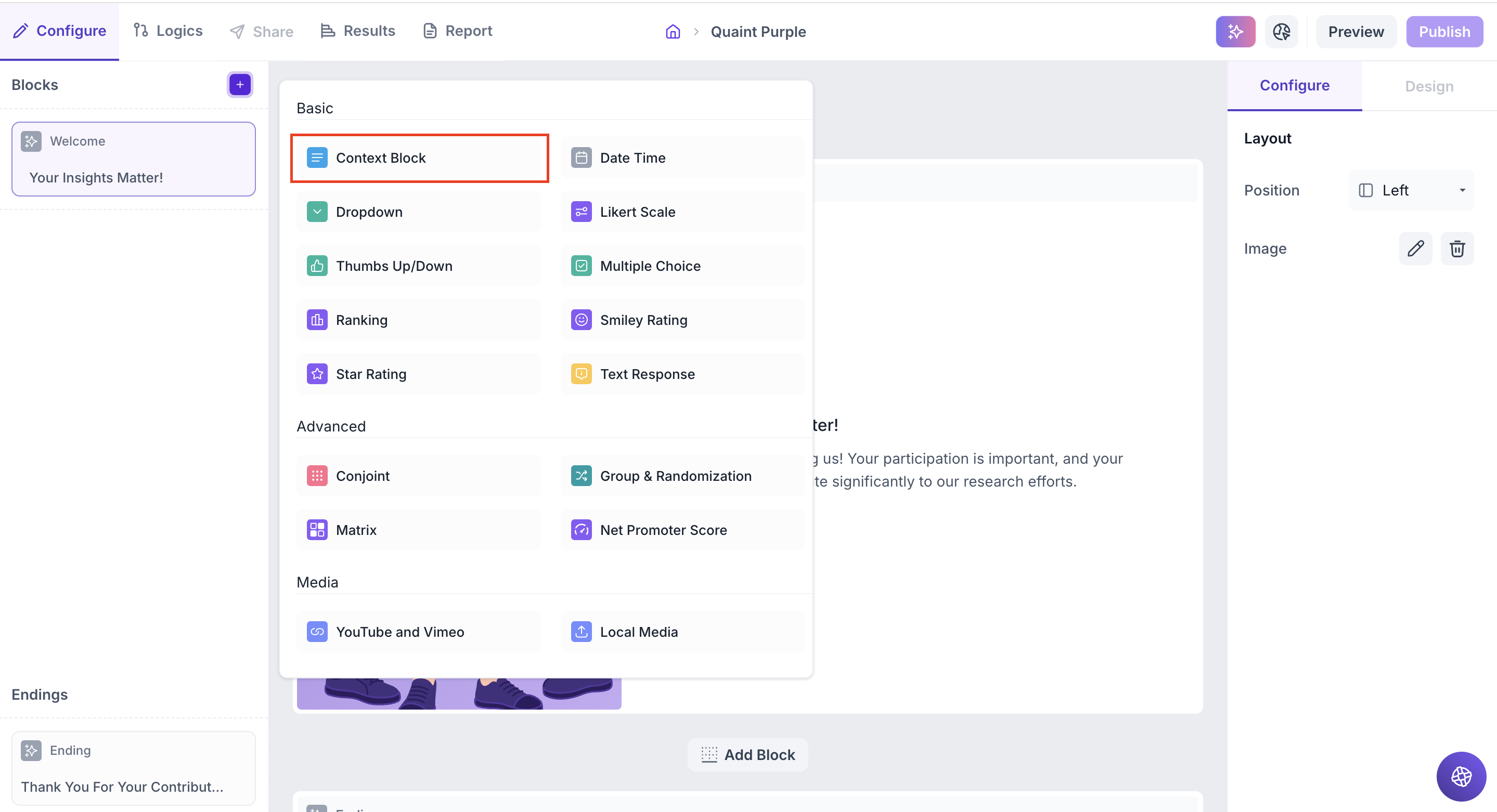Click the AI sparkle icon button
Image resolution: width=1497 pixels, height=812 pixels.
point(1235,31)
